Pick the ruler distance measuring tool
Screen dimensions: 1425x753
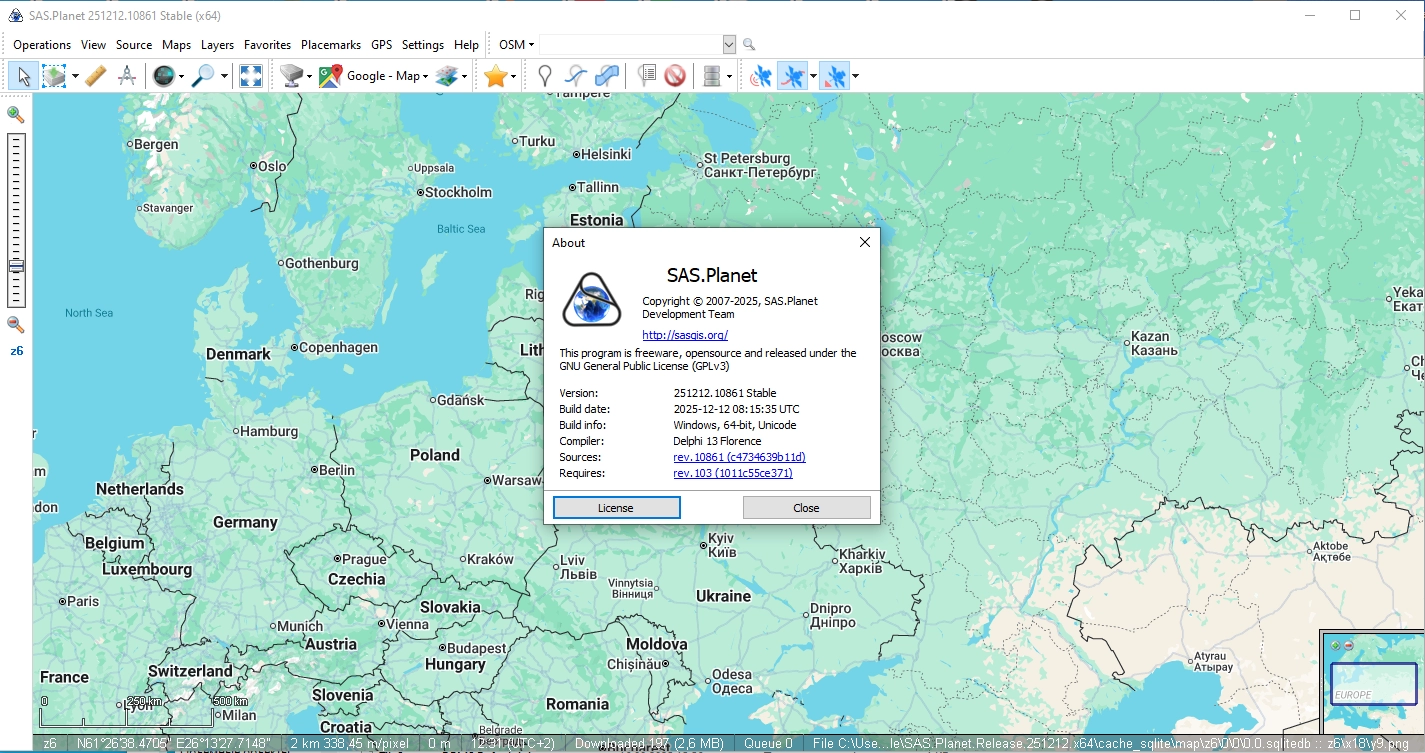click(x=95, y=76)
